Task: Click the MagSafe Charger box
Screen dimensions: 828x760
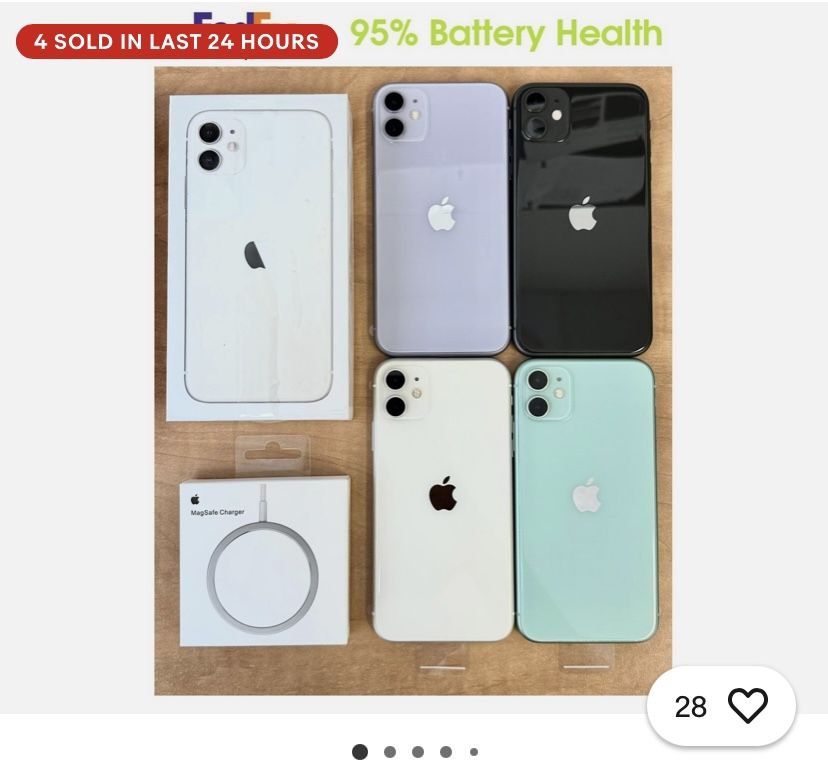Action: click(x=264, y=561)
